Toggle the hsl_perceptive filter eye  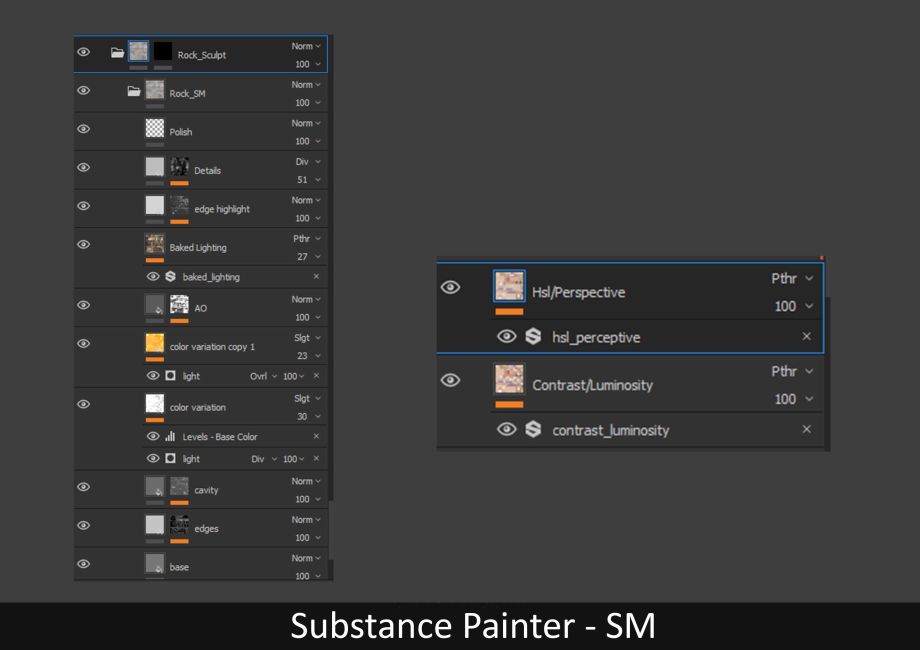pos(507,336)
